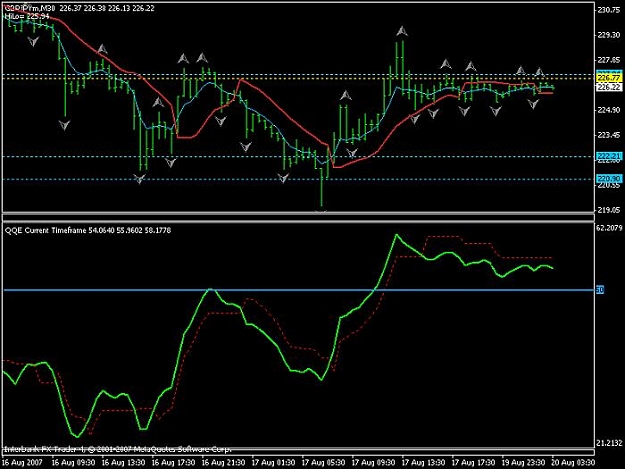Screen dimensions: 625x469
Task: Select the cyan dashed line at 222.21
Action: [x=299, y=157]
